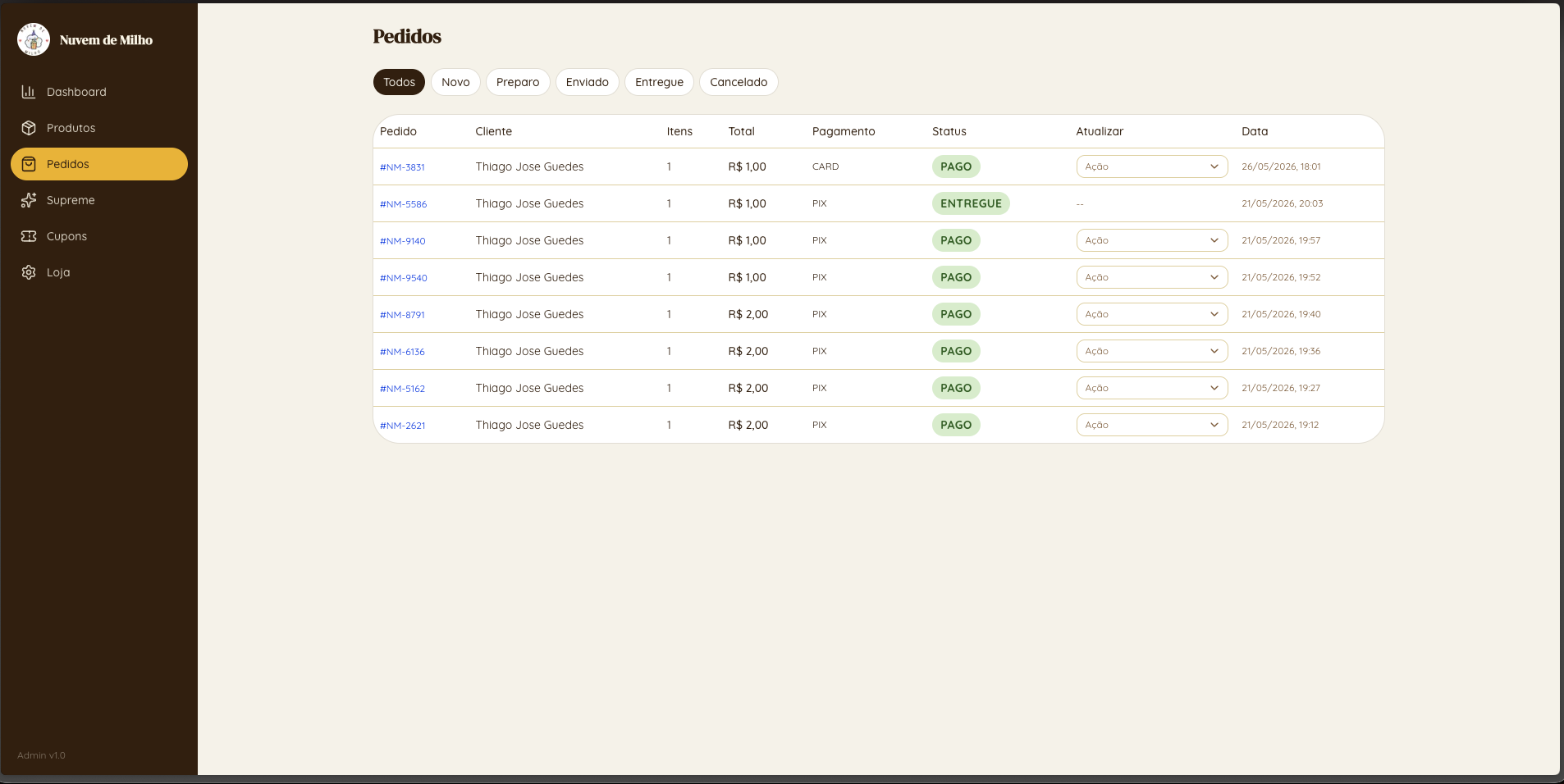Filter orders by Preparo
1564x784 pixels.
point(518,82)
